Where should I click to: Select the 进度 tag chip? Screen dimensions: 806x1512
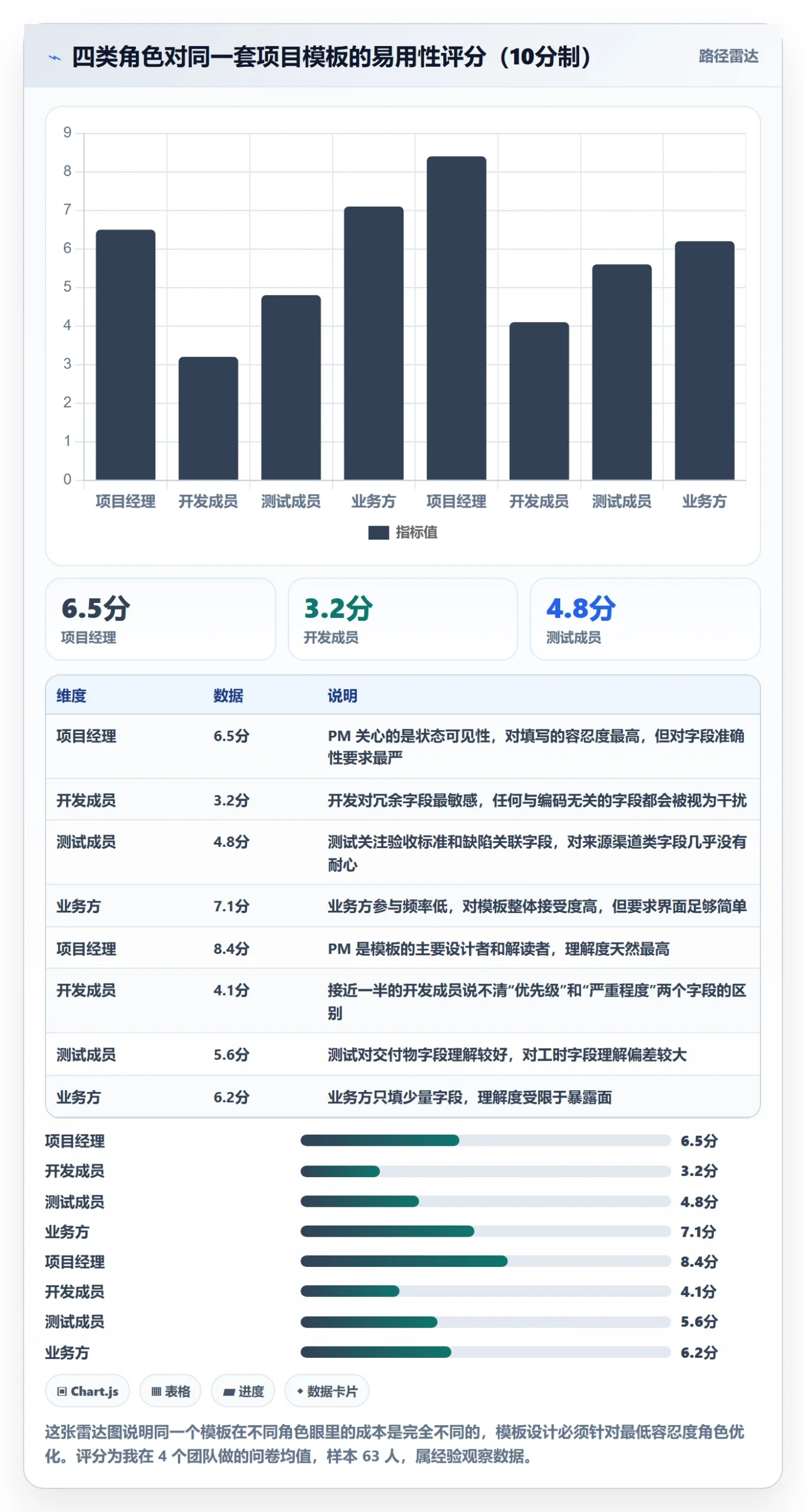(x=243, y=1391)
